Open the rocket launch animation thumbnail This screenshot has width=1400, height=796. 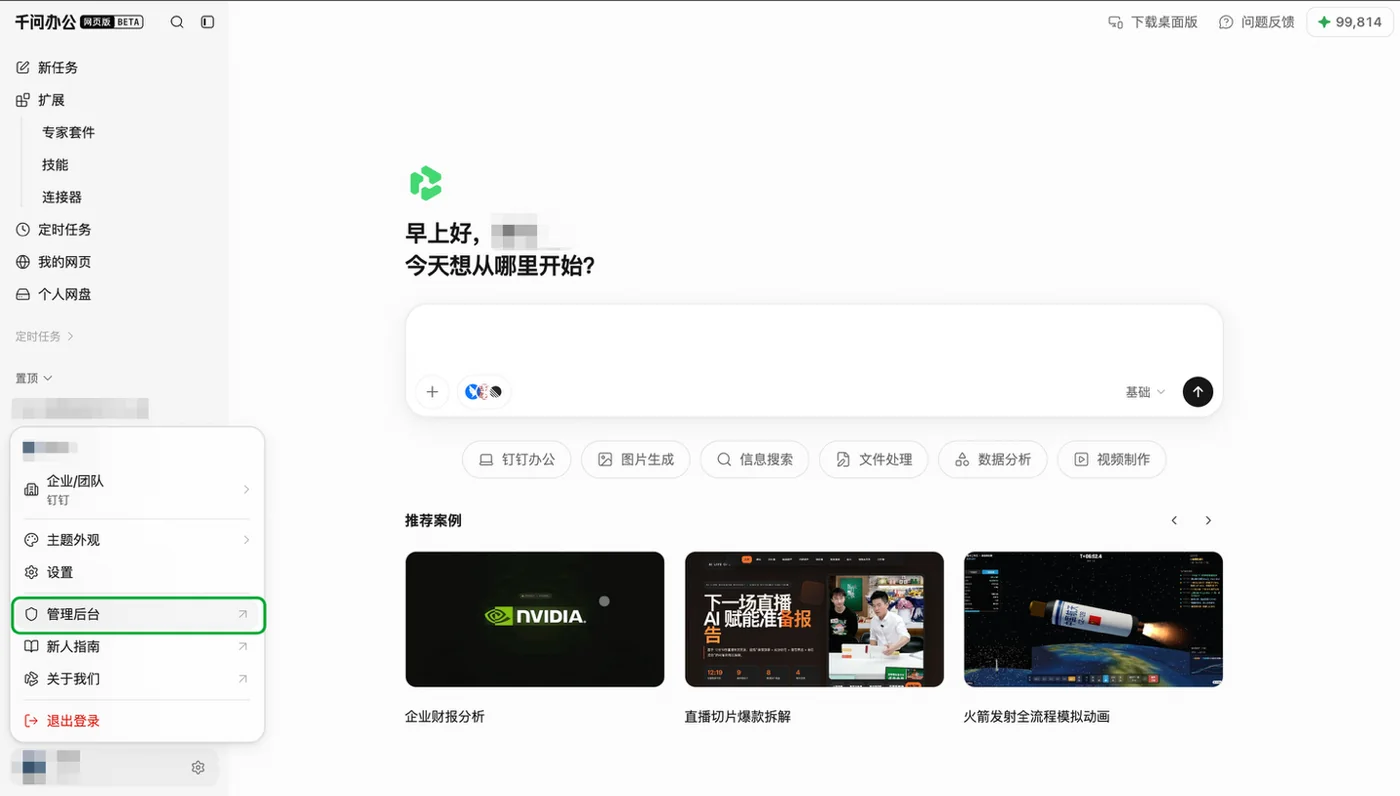pyautogui.click(x=1093, y=619)
